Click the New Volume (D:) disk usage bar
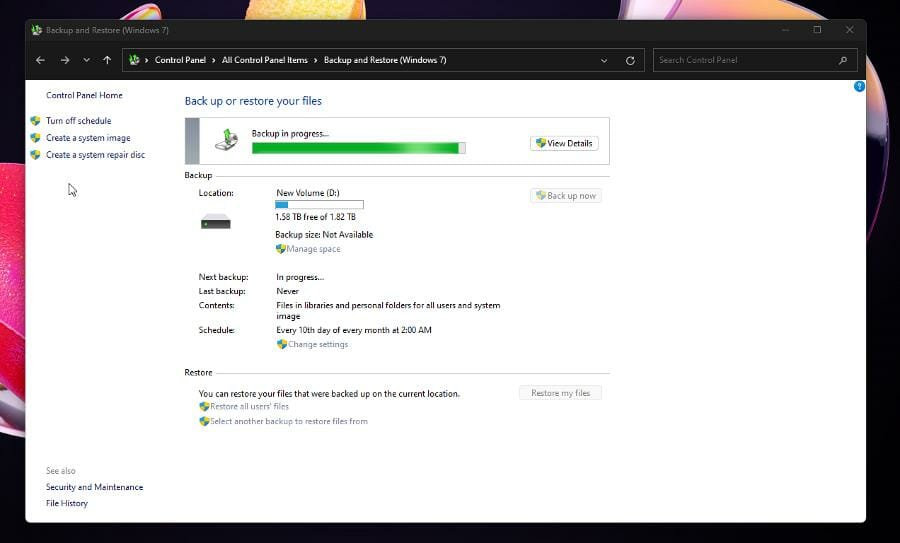The image size is (900, 543). coord(319,204)
